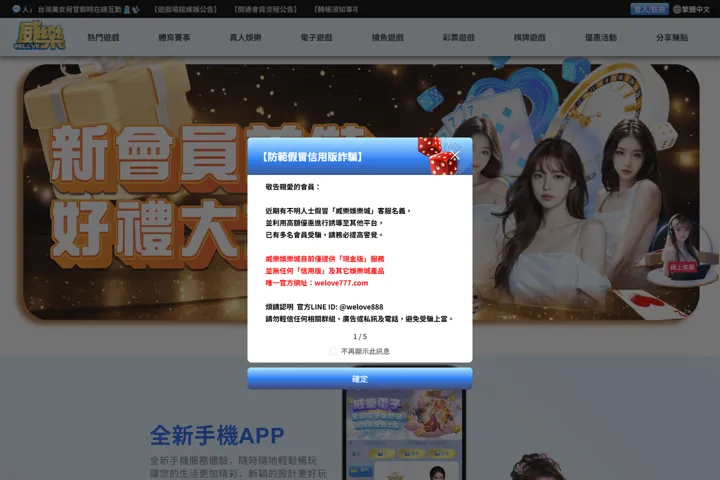Open the 優惠活動 menu

[x=601, y=38]
